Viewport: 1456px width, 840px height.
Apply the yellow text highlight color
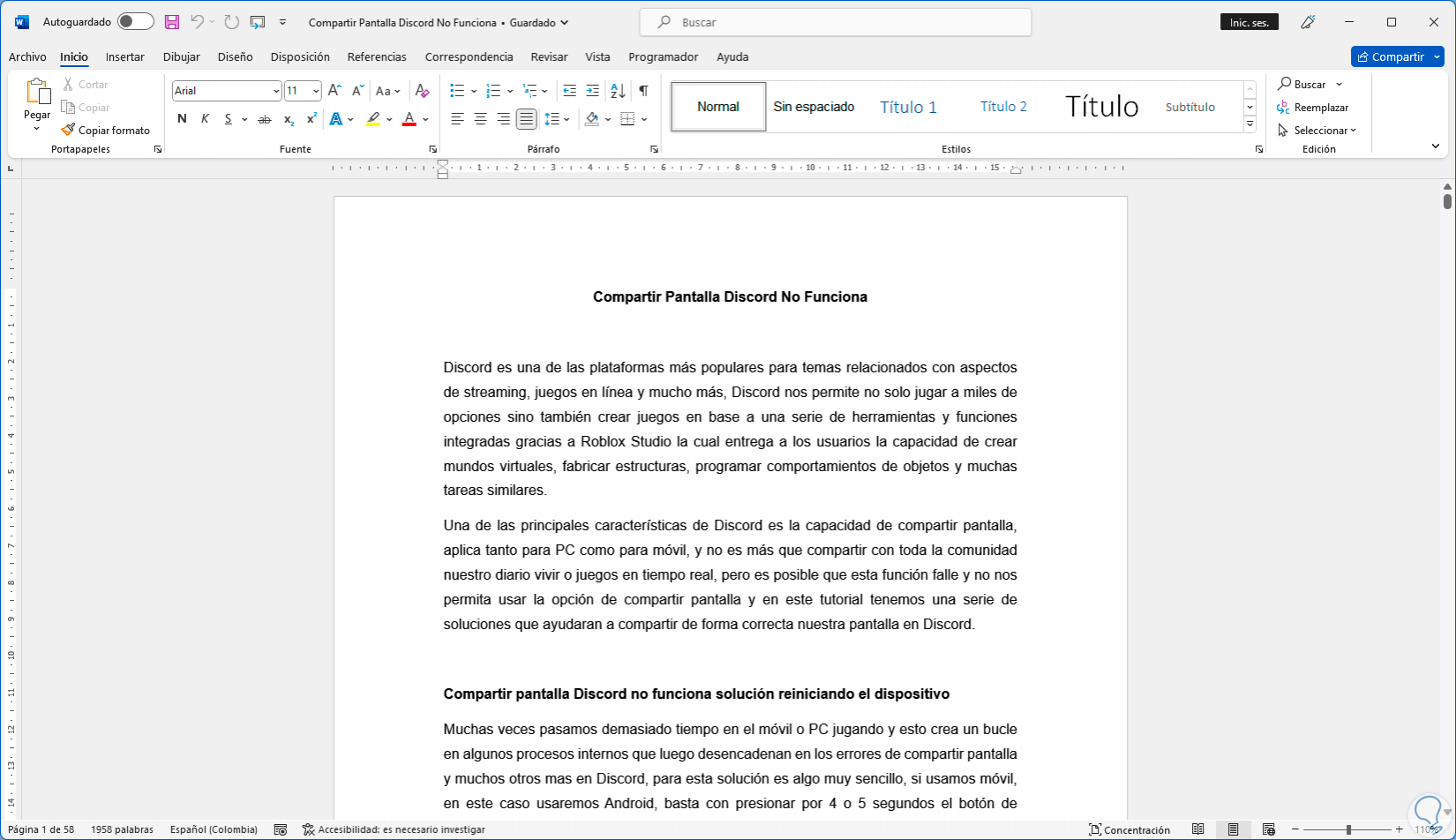click(x=373, y=119)
